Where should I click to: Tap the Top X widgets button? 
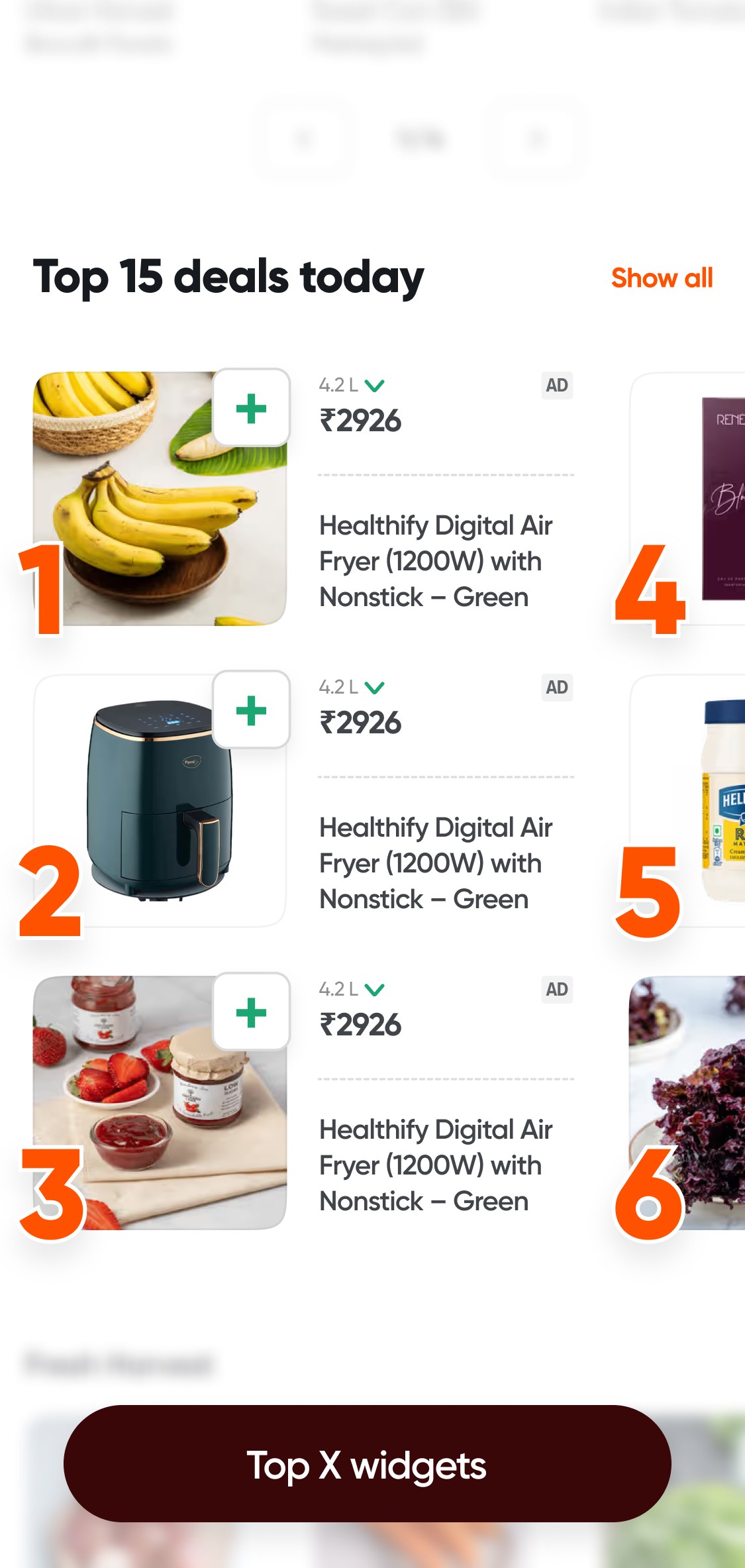(368, 1464)
